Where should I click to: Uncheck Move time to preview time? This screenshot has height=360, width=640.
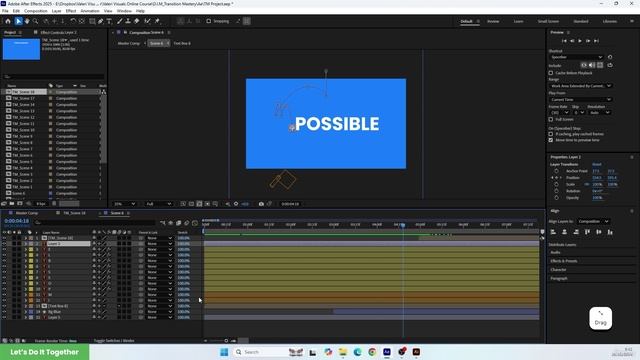tap(551, 140)
